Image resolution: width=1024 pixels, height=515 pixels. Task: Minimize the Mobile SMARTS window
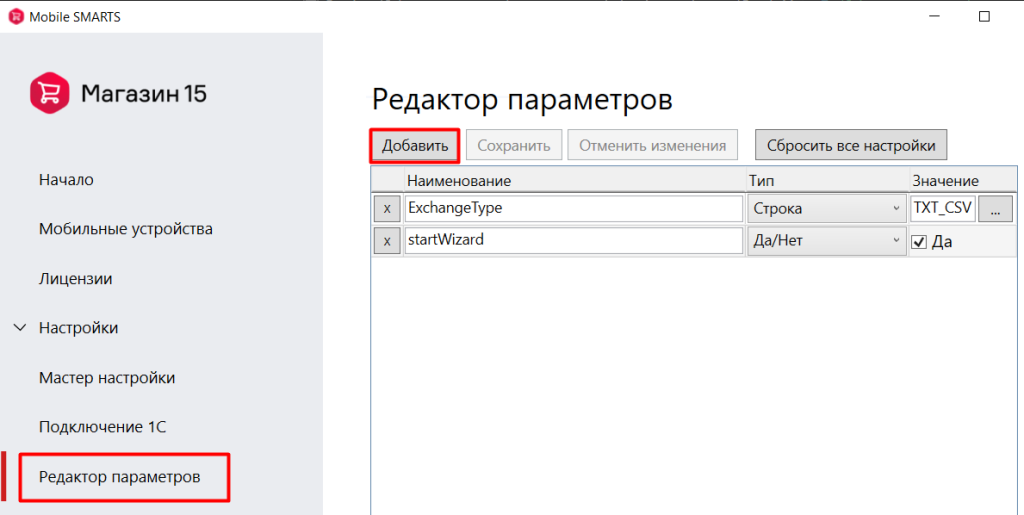click(x=934, y=16)
